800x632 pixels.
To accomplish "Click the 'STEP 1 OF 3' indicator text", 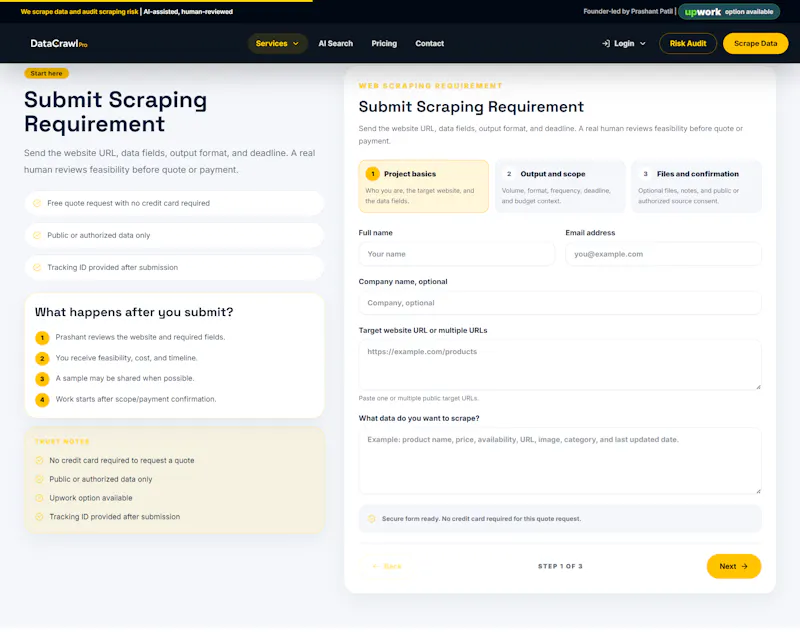I will point(560,566).
